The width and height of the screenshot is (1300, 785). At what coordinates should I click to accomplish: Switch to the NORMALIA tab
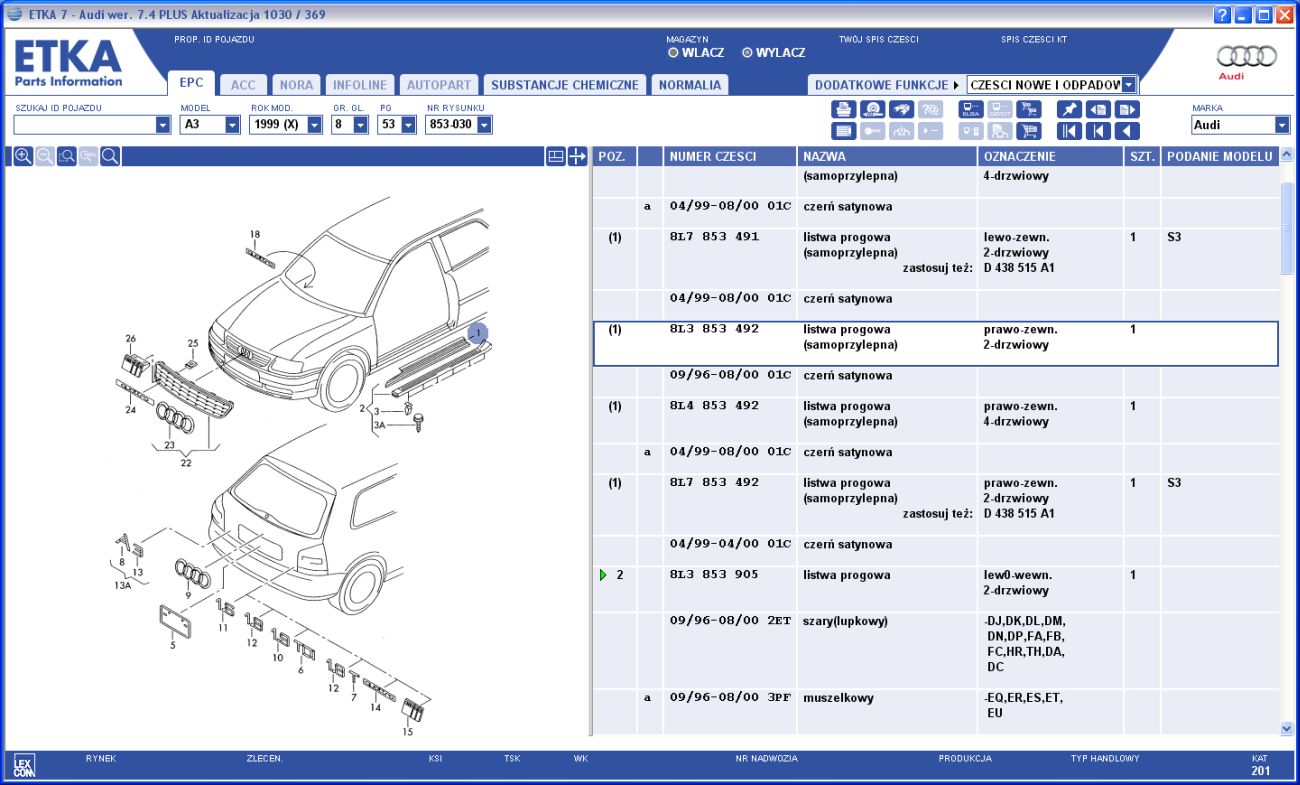690,85
